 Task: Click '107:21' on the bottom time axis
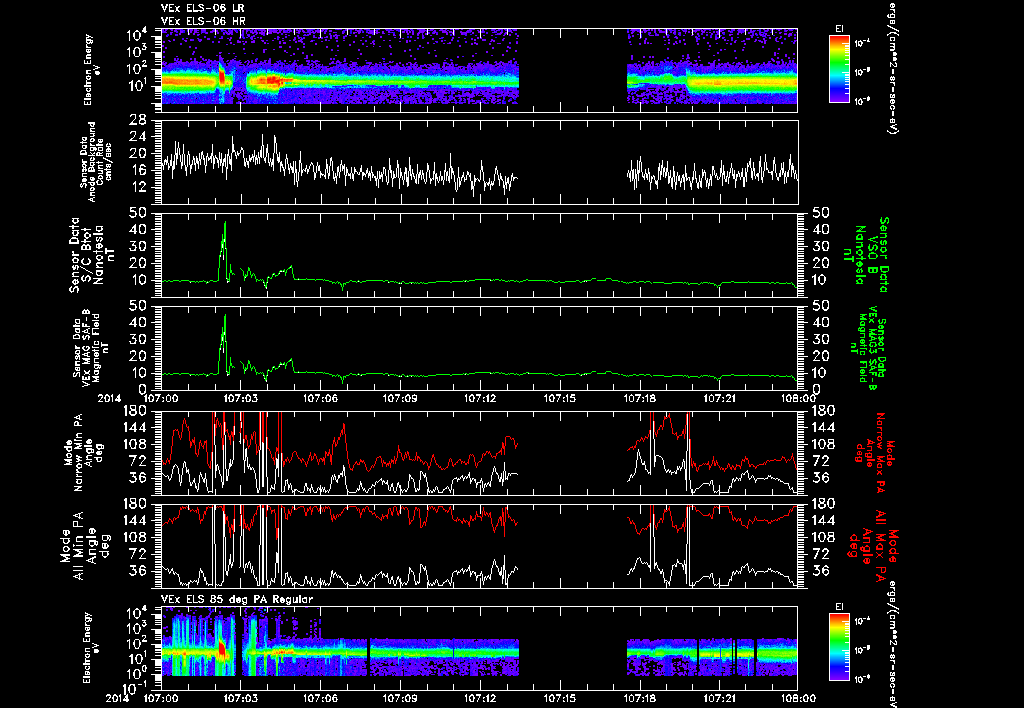(x=719, y=698)
